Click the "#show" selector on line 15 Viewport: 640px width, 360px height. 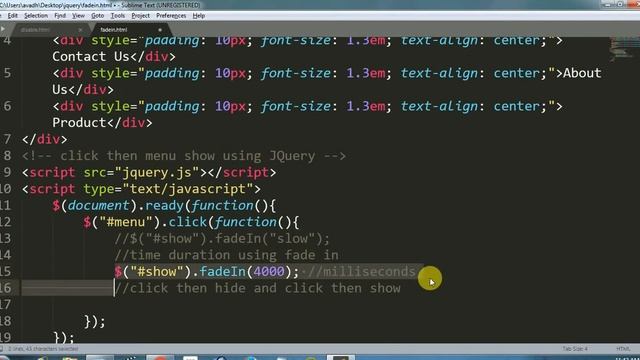click(157, 271)
